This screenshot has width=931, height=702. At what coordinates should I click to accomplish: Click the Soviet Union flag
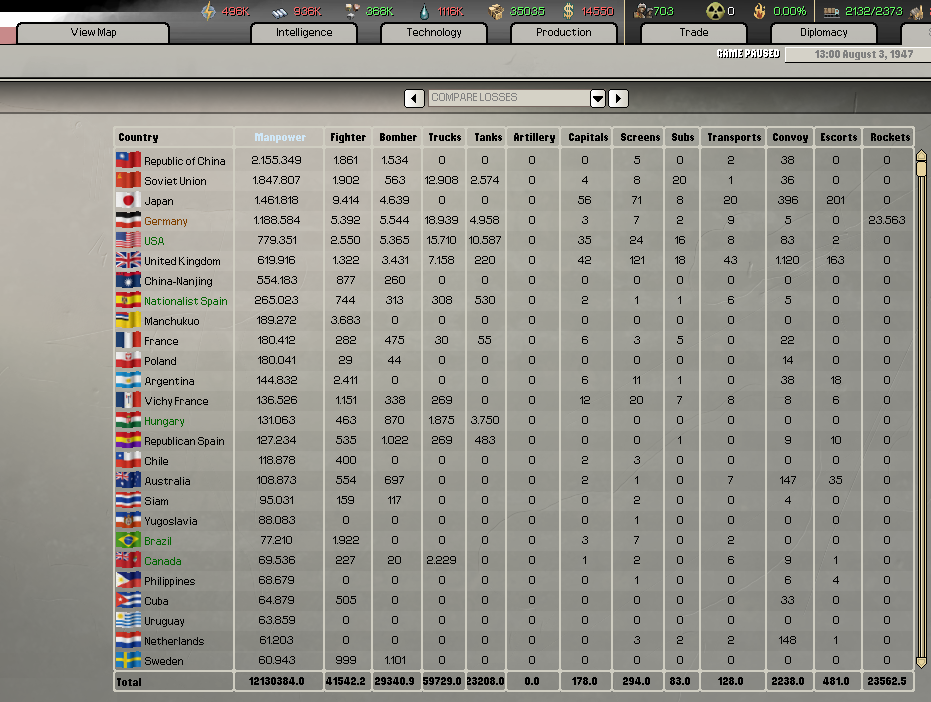128,180
